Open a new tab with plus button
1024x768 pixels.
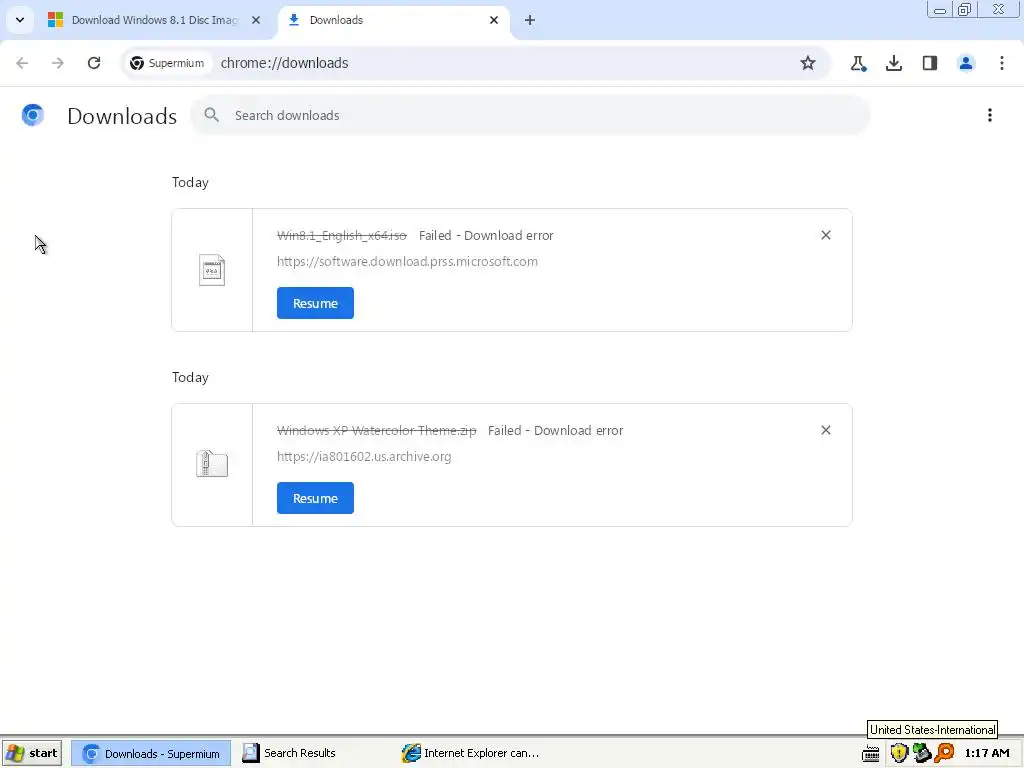coord(530,20)
